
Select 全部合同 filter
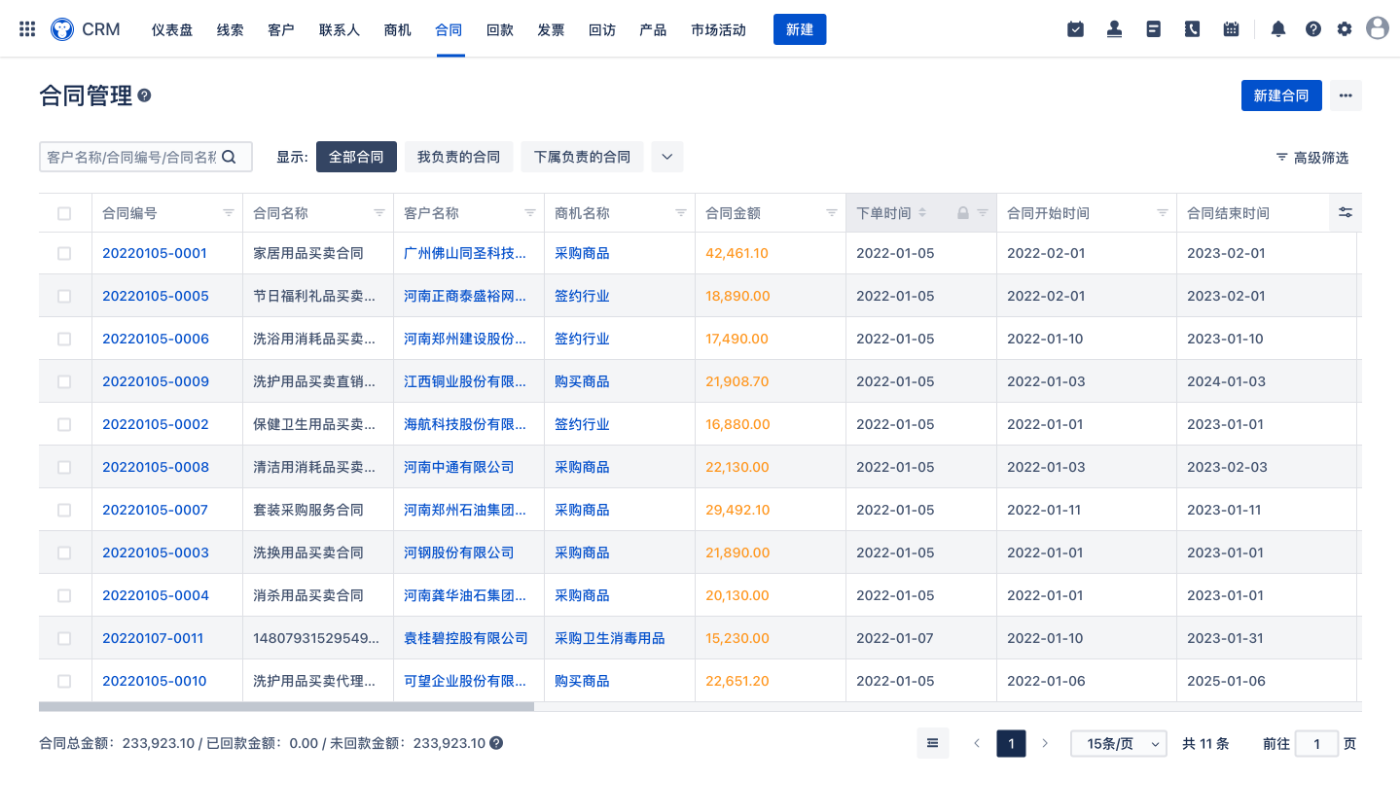click(356, 157)
